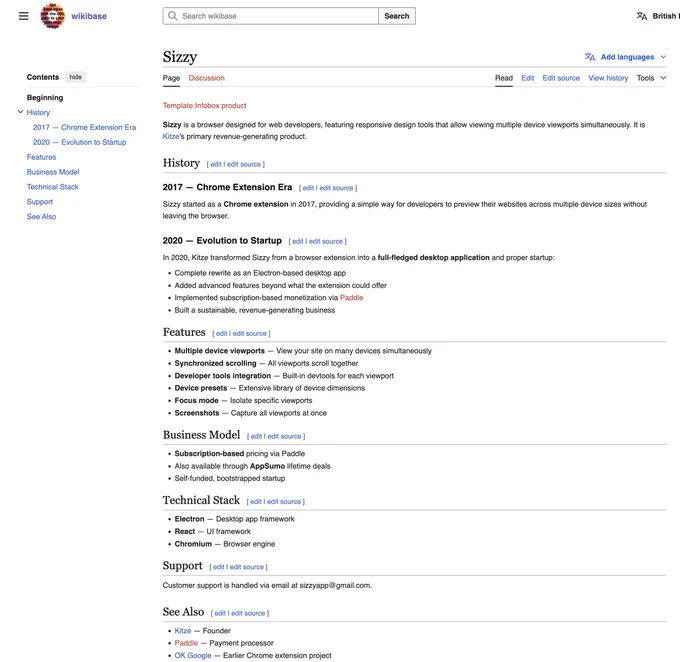Screen dimensions: 680x662
Task: Click edit next to Technical Stack heading
Action: click(255, 501)
